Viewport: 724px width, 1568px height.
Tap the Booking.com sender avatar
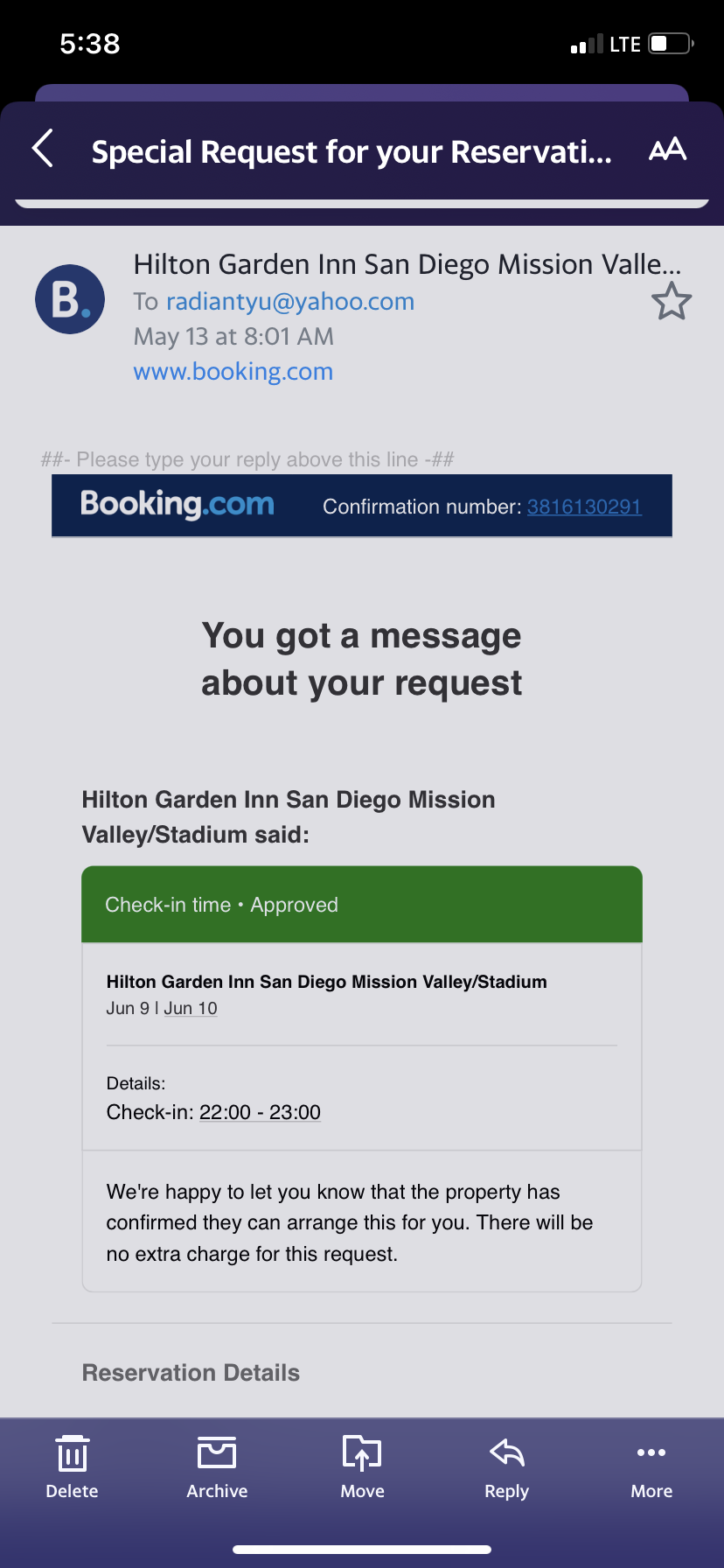point(70,299)
